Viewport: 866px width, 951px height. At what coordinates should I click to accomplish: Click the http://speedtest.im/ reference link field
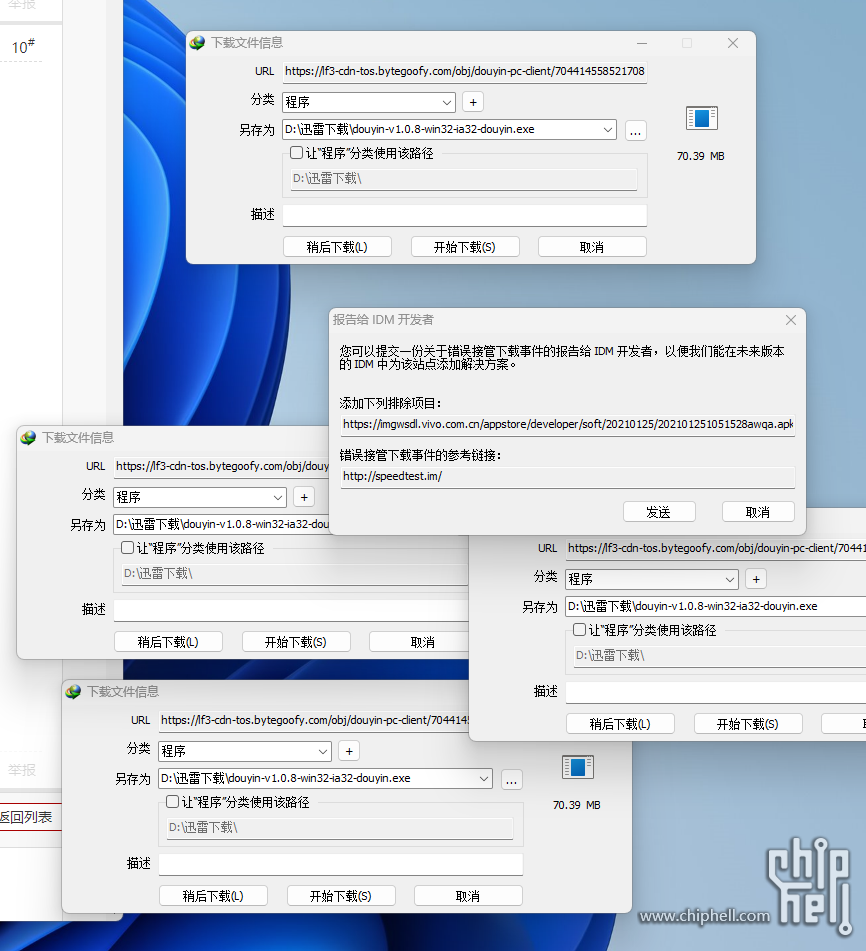tap(568, 477)
